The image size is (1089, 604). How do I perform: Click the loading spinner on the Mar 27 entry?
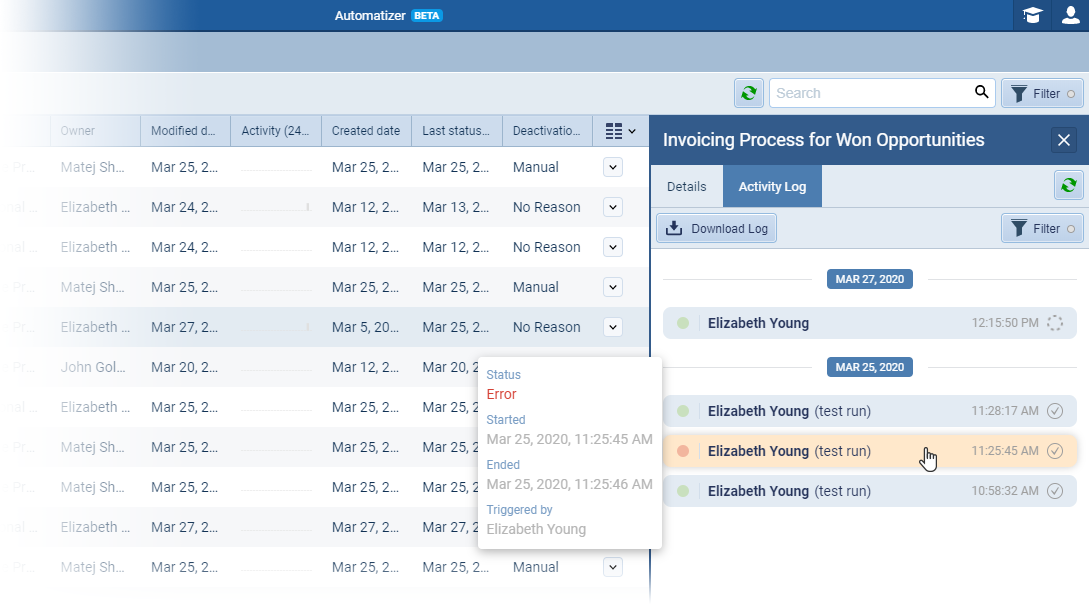(1054, 322)
